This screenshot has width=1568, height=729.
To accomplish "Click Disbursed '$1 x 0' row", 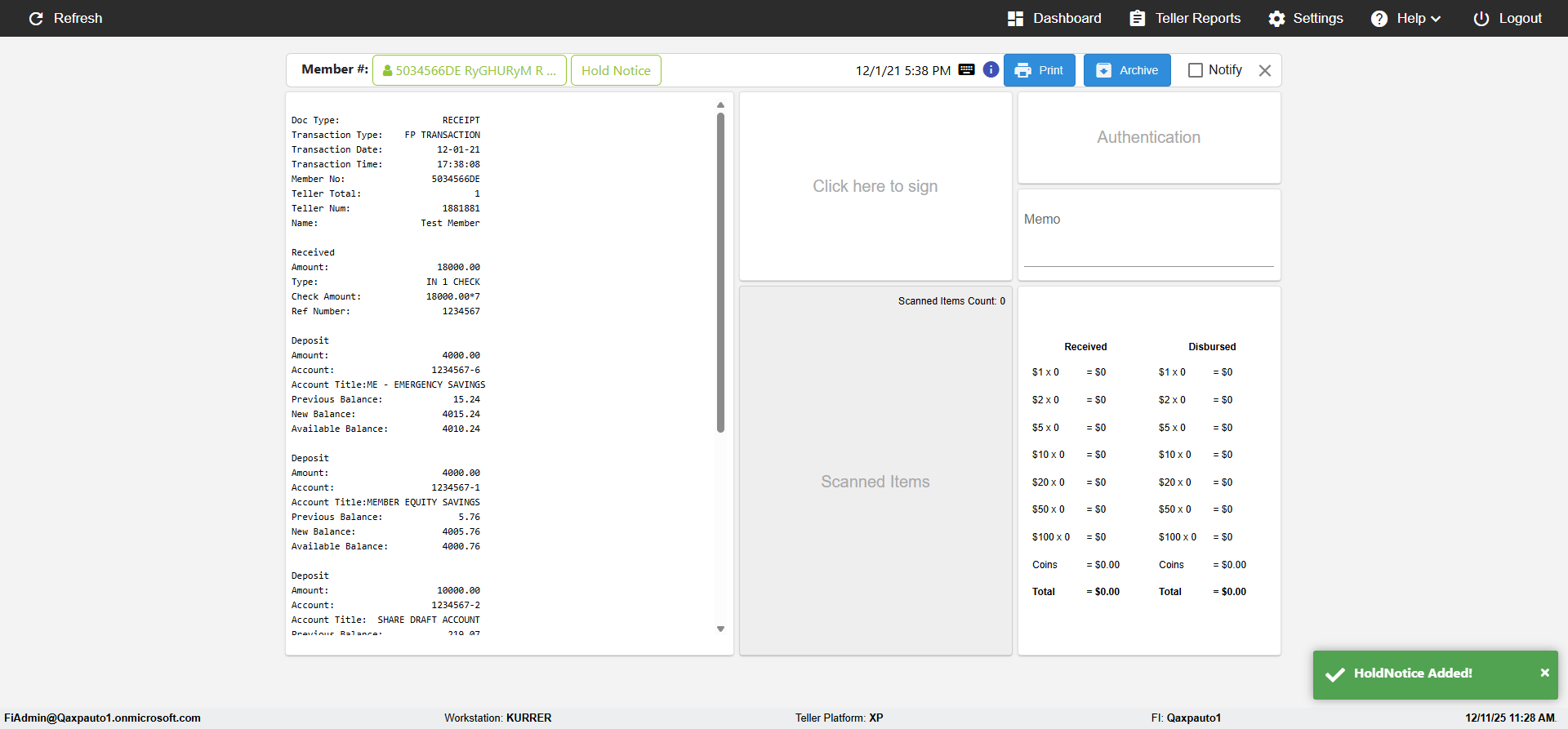I will (x=1196, y=372).
